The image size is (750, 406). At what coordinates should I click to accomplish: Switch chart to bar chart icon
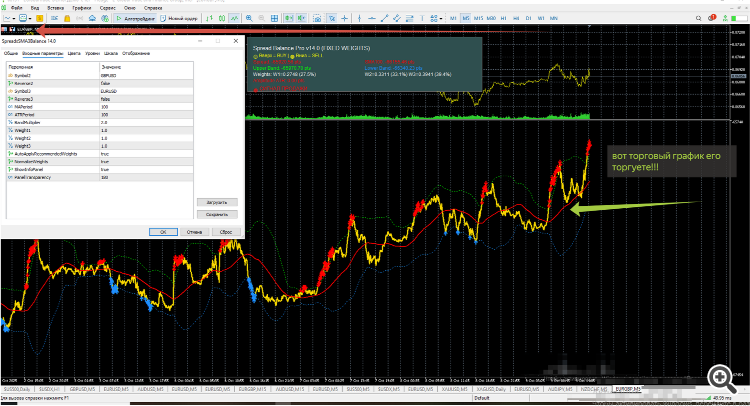[209, 18]
